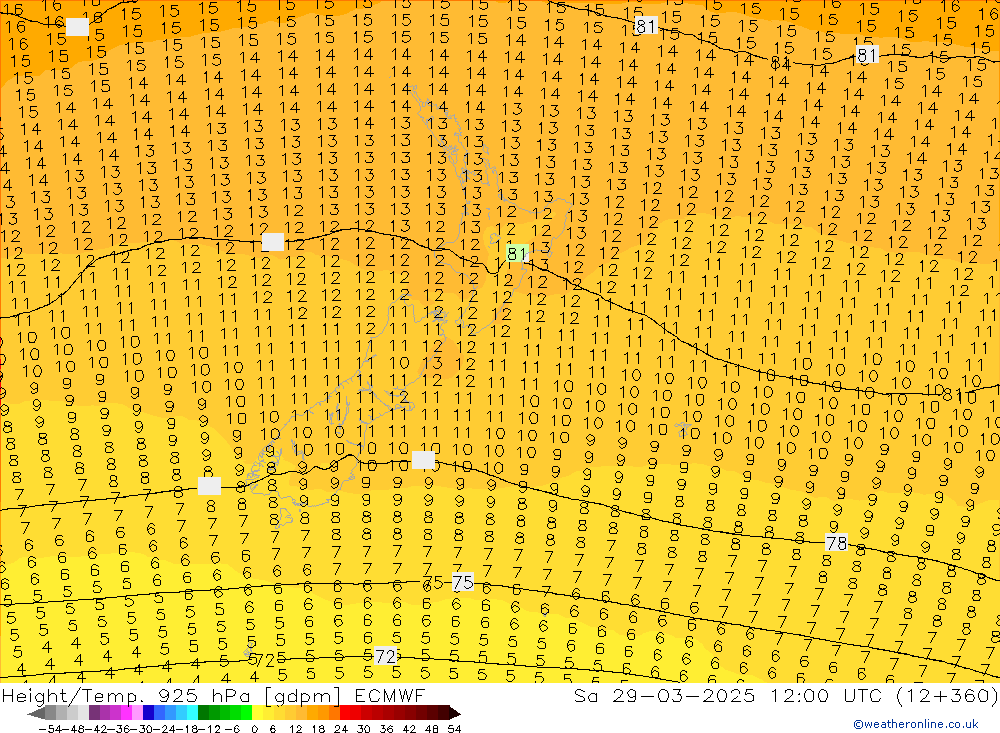Viewport: 1000px width, 733px height.
Task: Click the boxed 72 contour label
Action: point(385,656)
